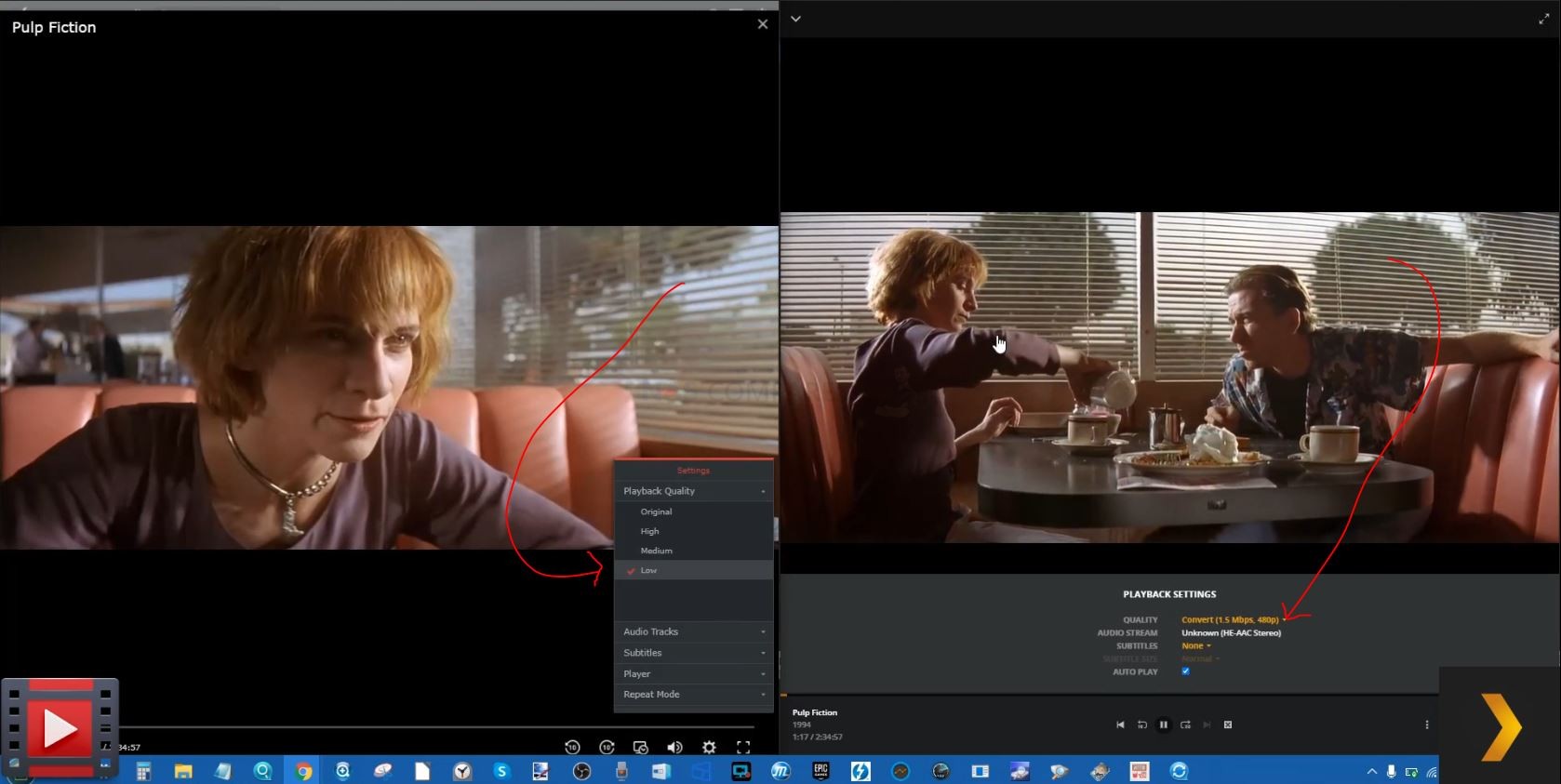This screenshot has height=784, width=1561.
Task: Toggle the Auto Play checkbox
Action: click(1185, 671)
